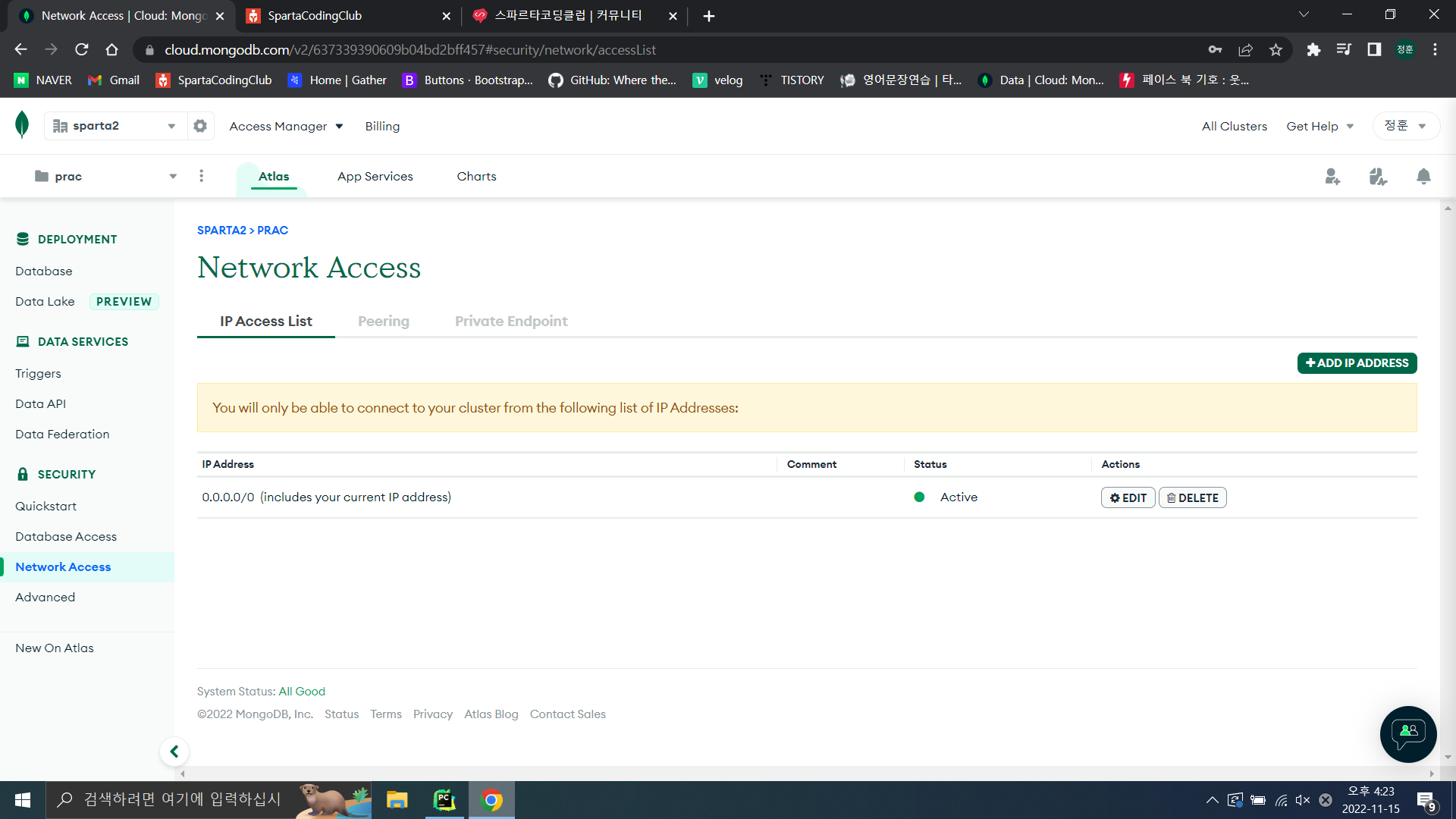
Task: Open the Atlas Blog footer link
Action: point(491,714)
